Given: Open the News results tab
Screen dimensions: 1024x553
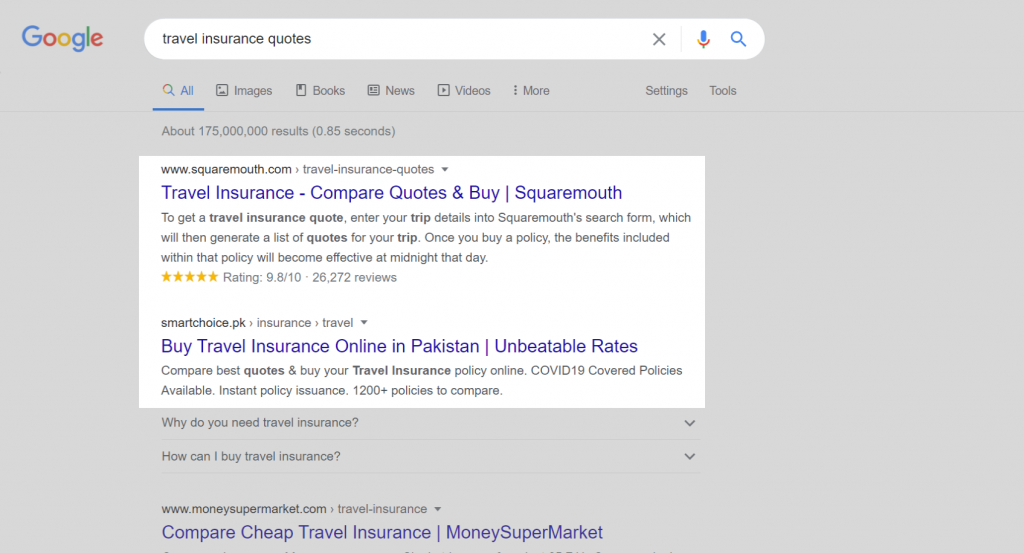Looking at the screenshot, I should (391, 91).
